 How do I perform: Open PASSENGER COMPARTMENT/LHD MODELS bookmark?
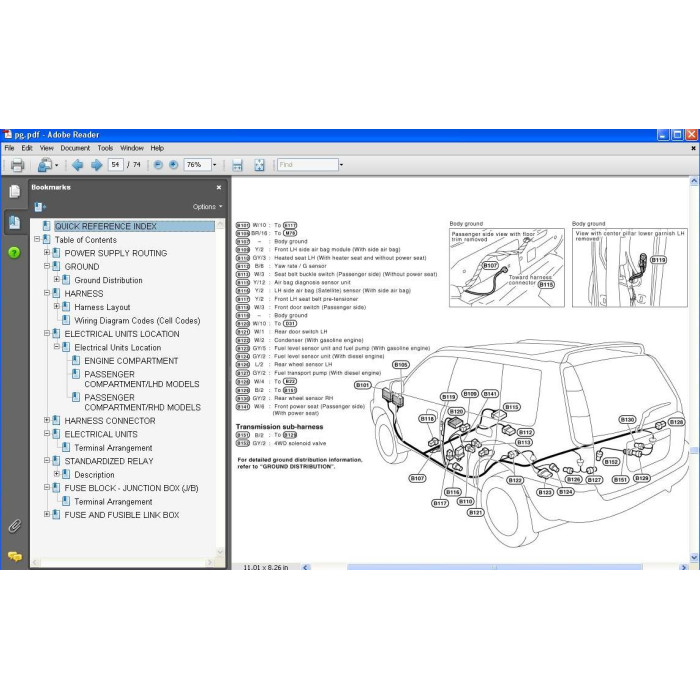click(142, 379)
